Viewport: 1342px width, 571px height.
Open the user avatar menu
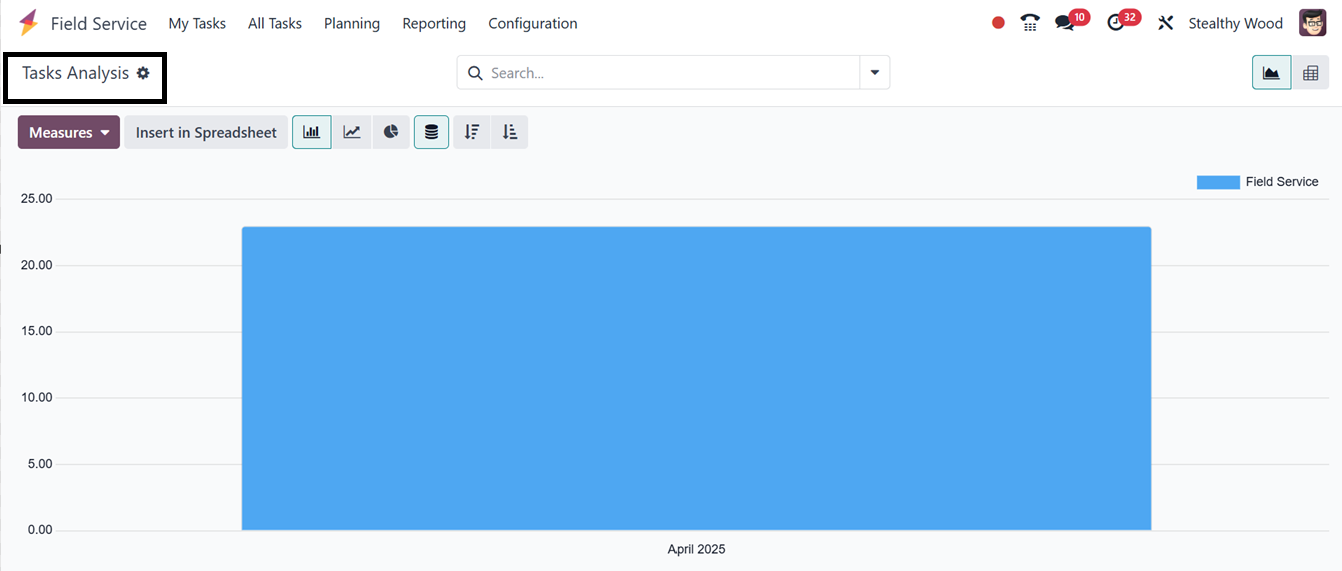coord(1313,23)
